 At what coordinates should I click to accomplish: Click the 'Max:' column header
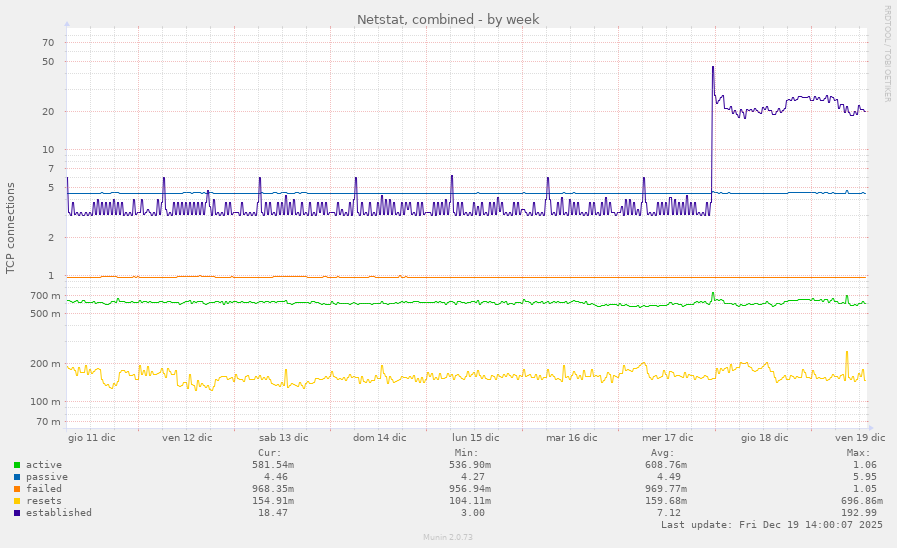point(859,453)
